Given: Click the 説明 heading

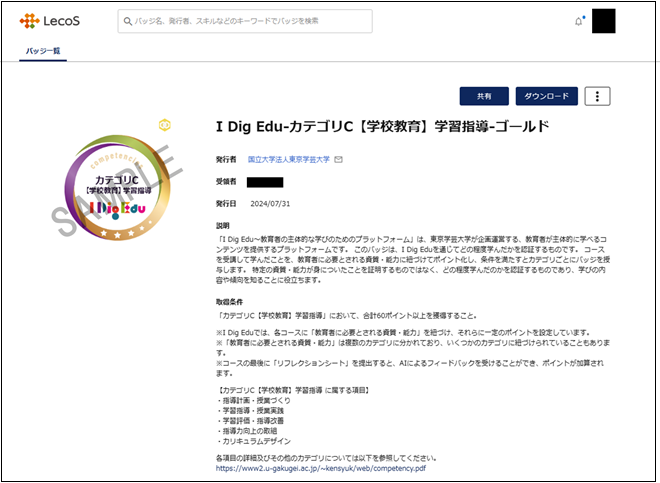Looking at the screenshot, I should click(223, 226).
